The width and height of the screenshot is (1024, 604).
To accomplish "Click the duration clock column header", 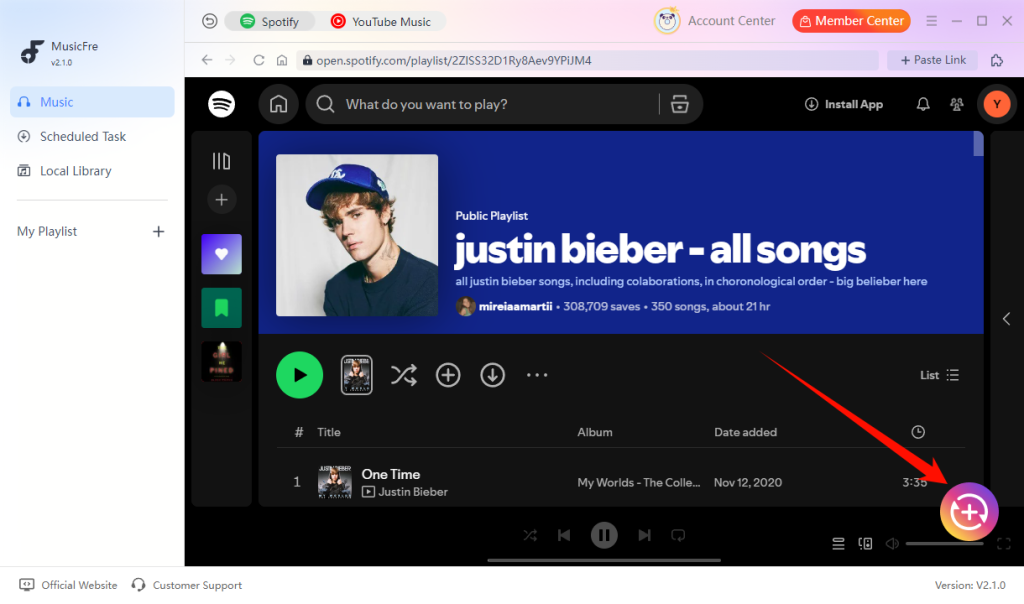I will 918,432.
